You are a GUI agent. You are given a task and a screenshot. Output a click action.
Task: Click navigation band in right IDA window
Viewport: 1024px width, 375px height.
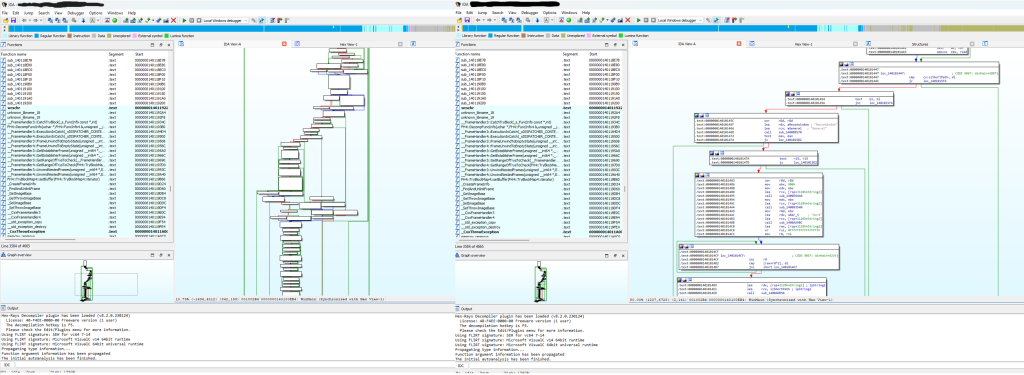[742, 28]
